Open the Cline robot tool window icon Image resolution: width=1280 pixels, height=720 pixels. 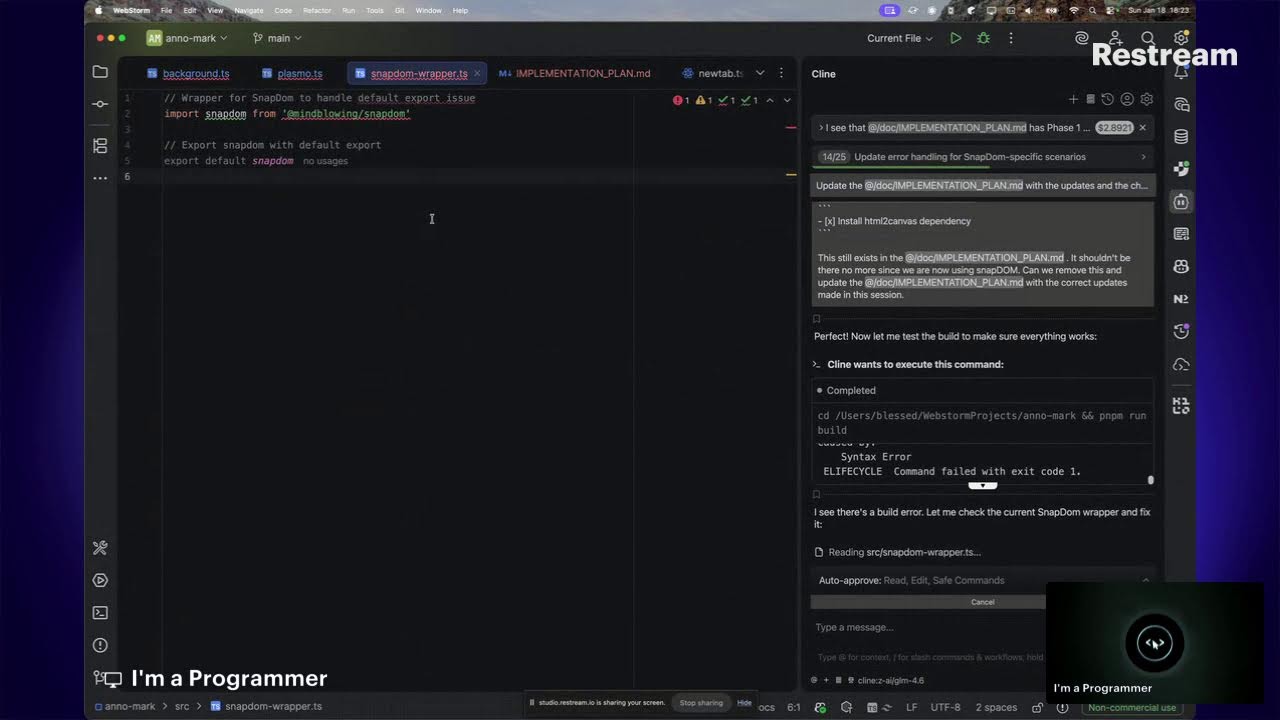point(1181,202)
